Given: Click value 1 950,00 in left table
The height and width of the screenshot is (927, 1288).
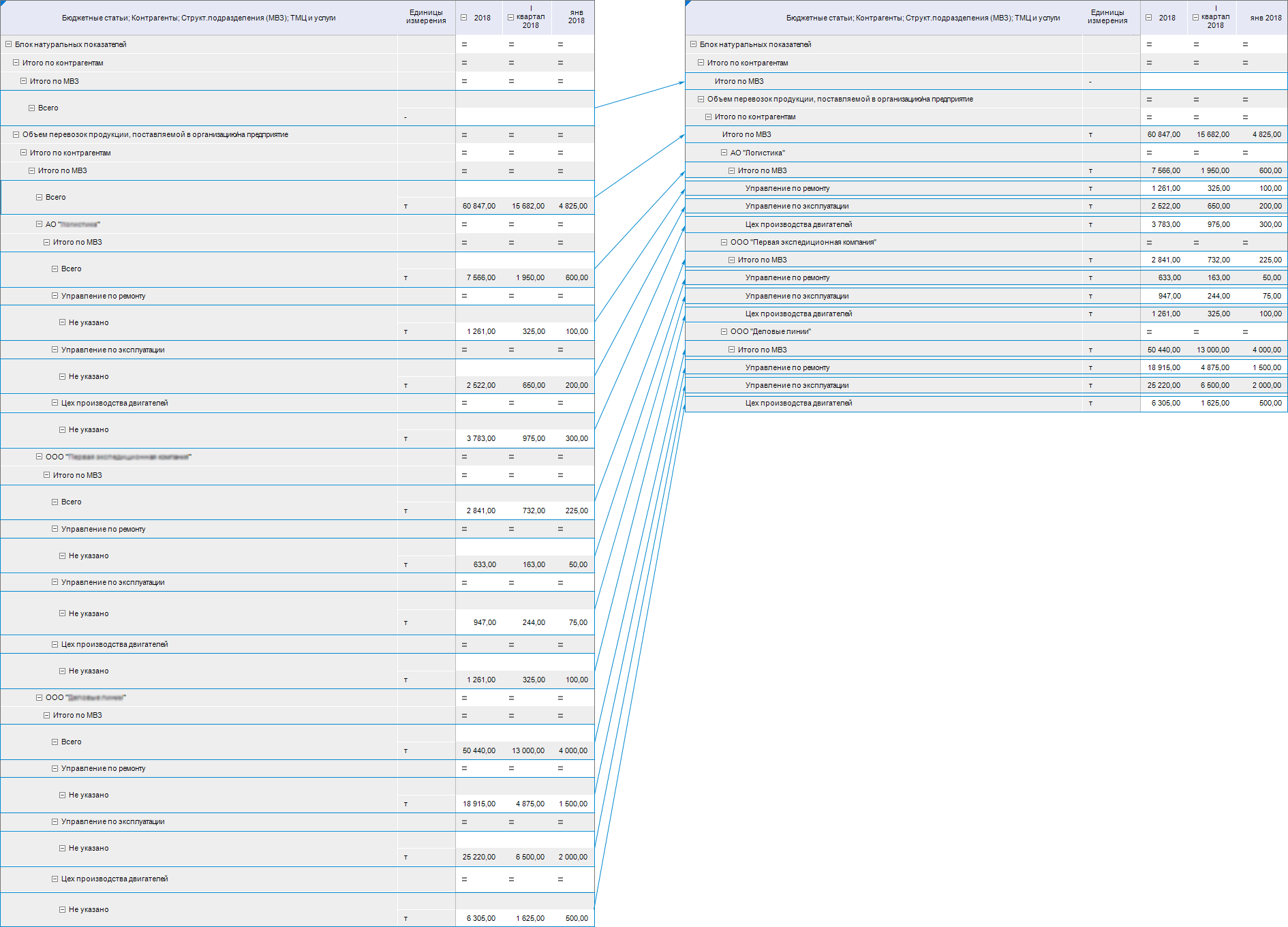Looking at the screenshot, I should tap(530, 278).
